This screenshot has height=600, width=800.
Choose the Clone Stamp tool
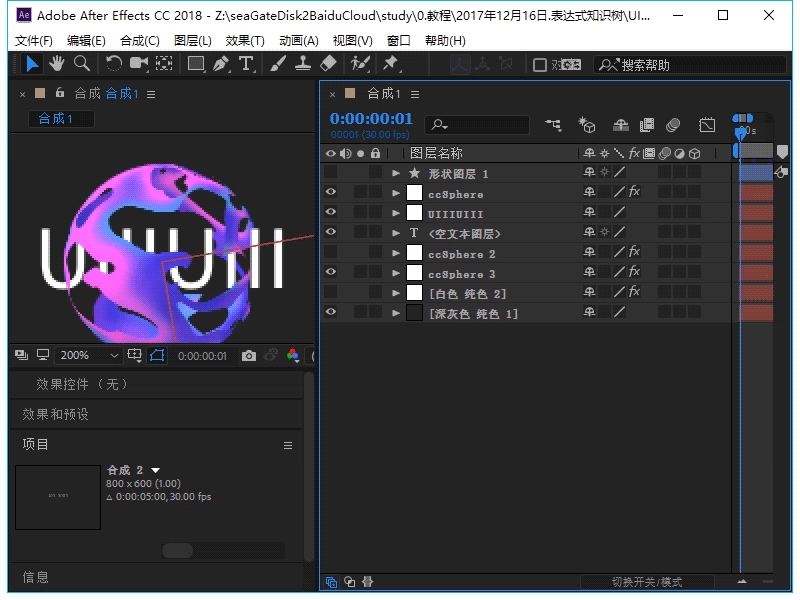point(304,64)
